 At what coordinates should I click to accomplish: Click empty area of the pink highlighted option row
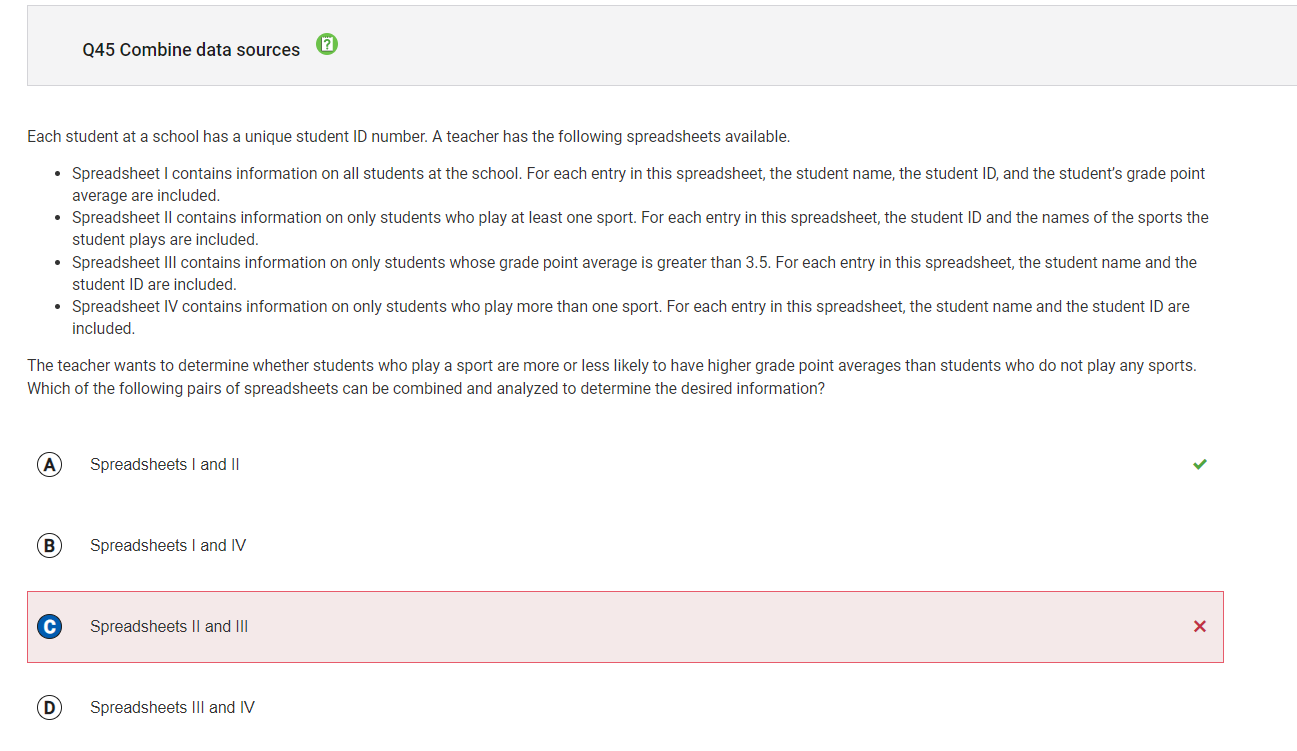click(700, 626)
